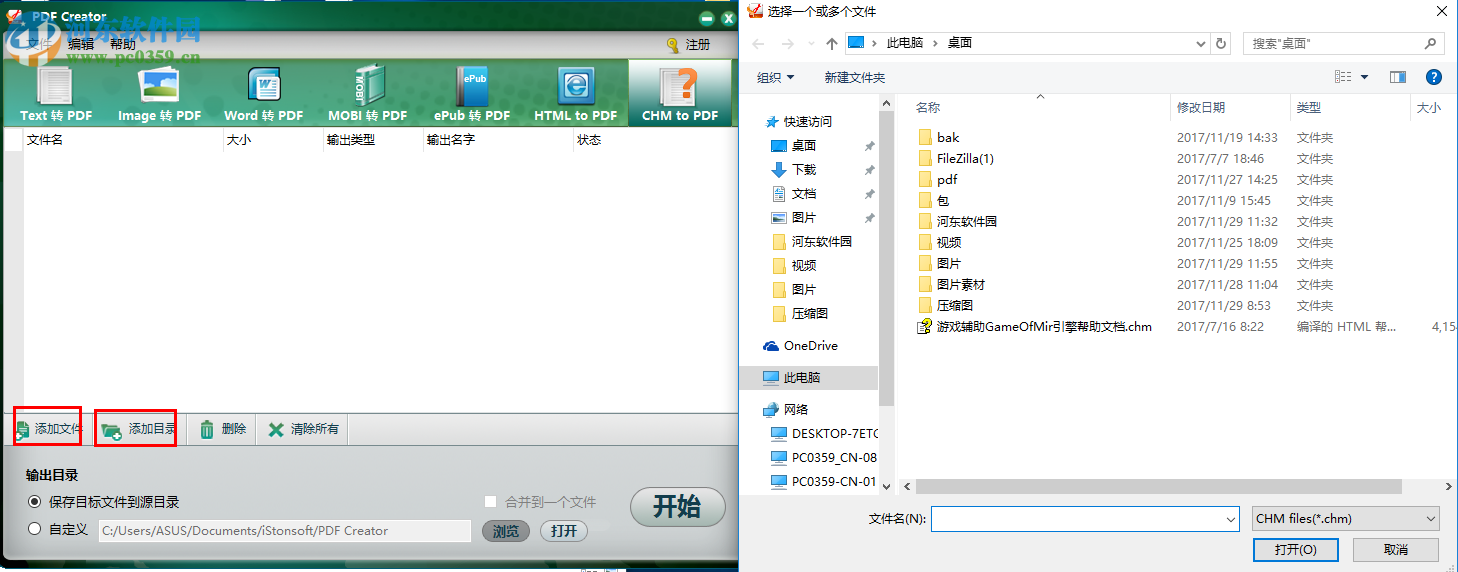
Task: Select 网络 in the navigation pane
Action: pyautogui.click(x=786, y=409)
